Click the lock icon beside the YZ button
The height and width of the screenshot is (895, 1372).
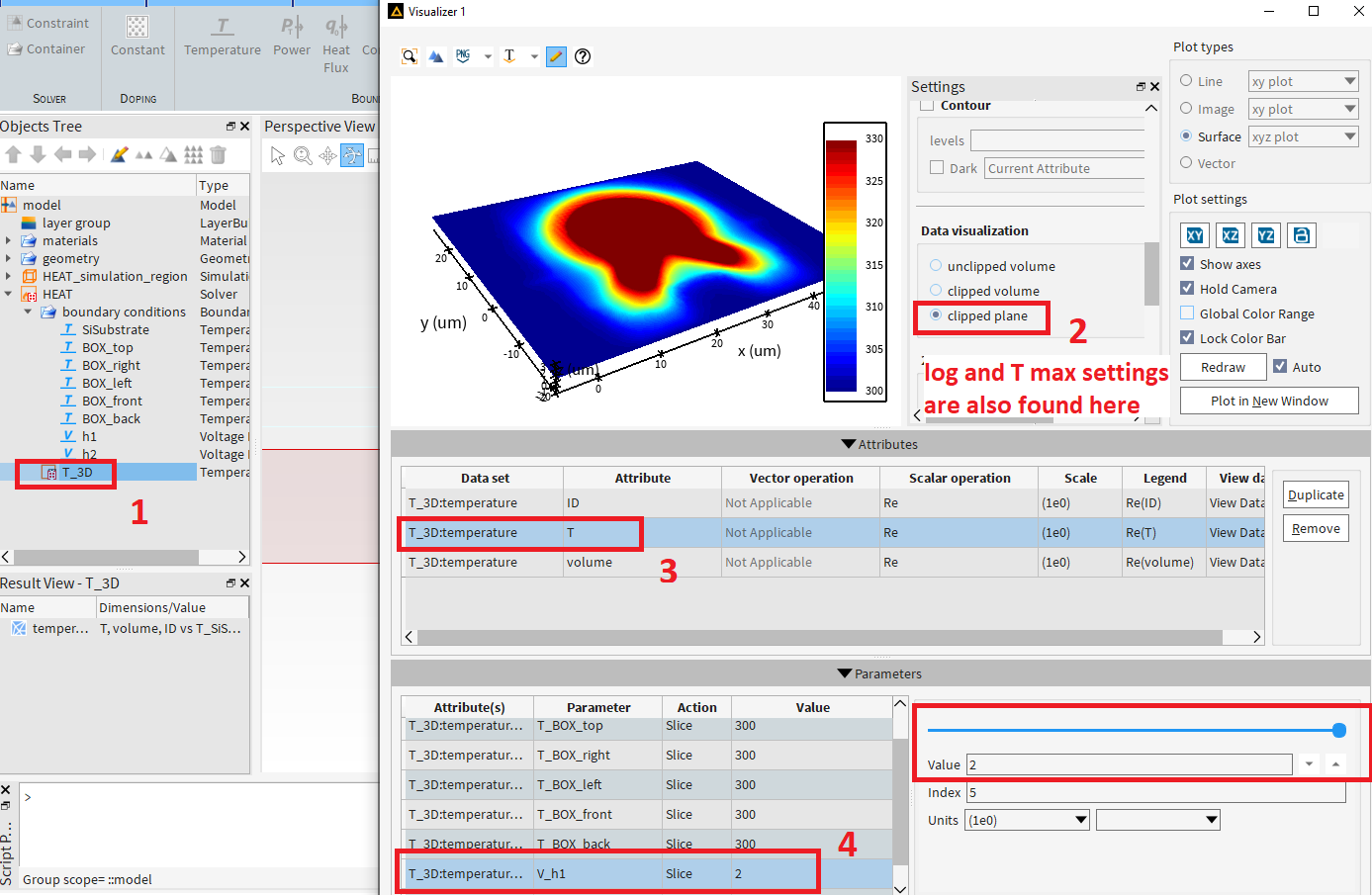click(1302, 235)
